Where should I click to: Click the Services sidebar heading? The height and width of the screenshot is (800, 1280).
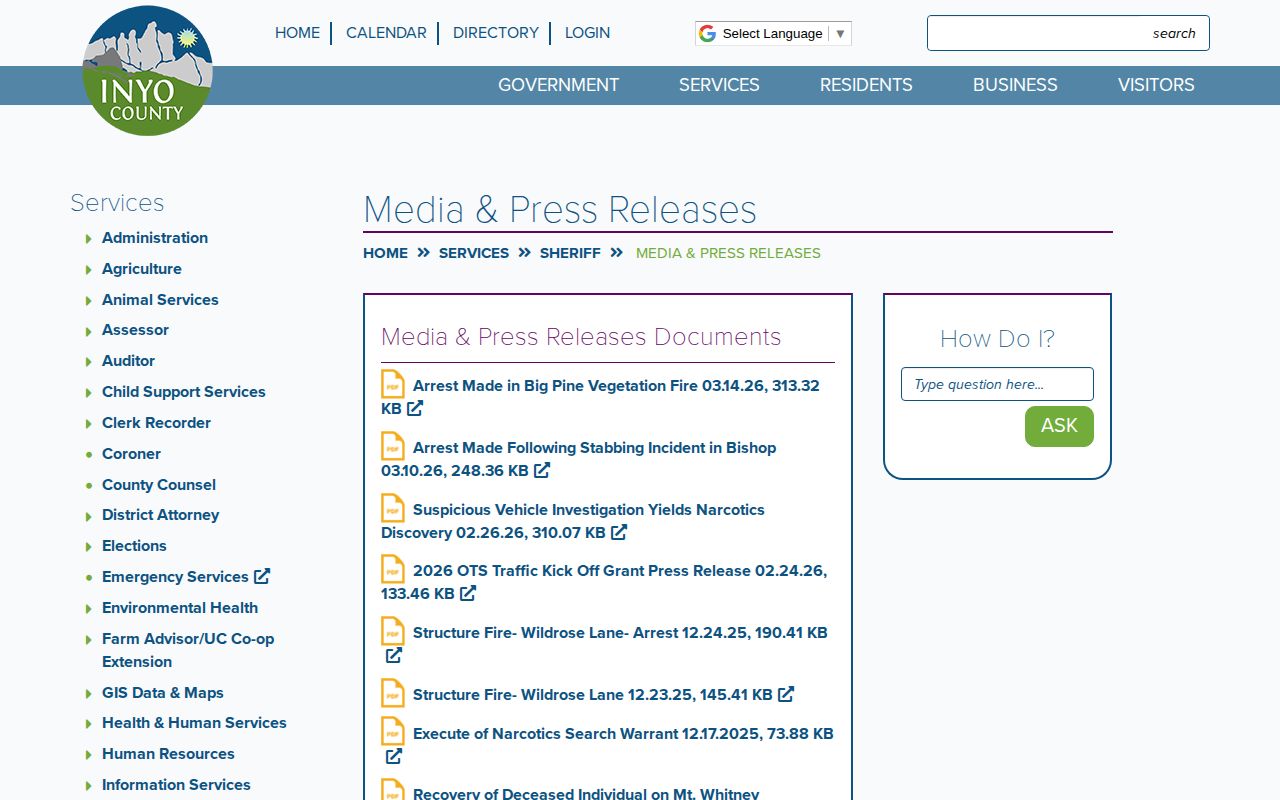click(x=117, y=203)
